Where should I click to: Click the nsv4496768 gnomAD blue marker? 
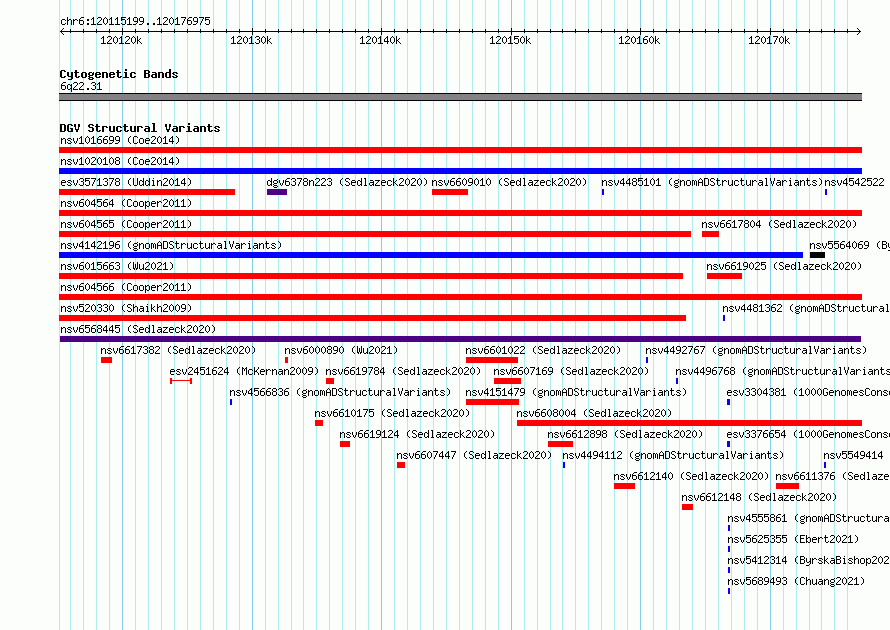pos(677,381)
